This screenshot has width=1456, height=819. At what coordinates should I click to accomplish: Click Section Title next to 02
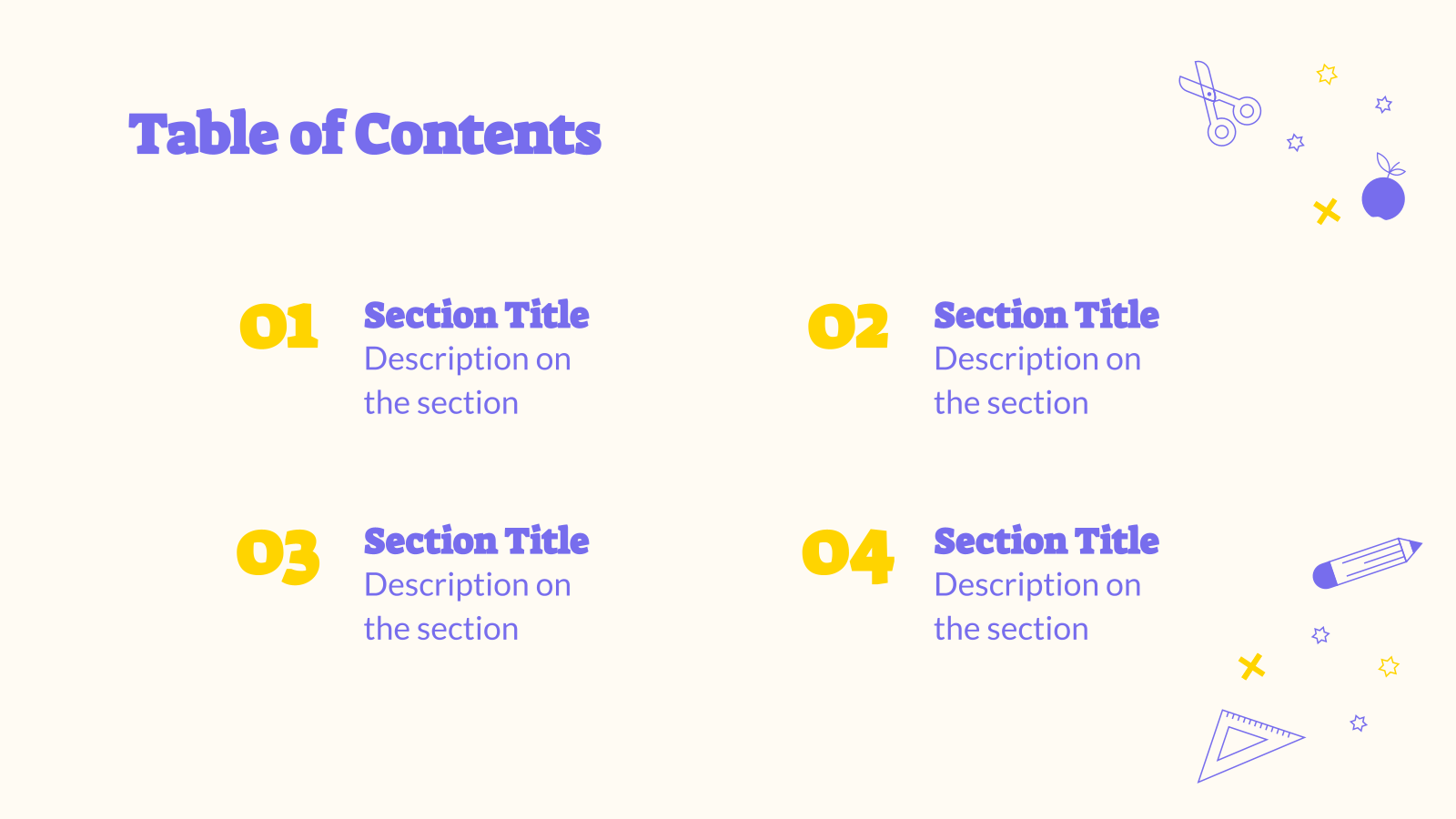1046,315
